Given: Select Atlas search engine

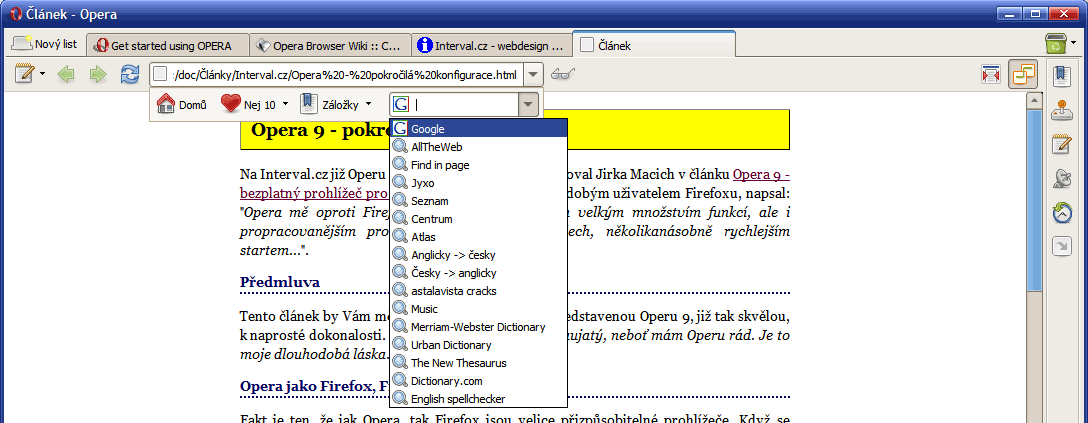Looking at the screenshot, I should [478, 237].
